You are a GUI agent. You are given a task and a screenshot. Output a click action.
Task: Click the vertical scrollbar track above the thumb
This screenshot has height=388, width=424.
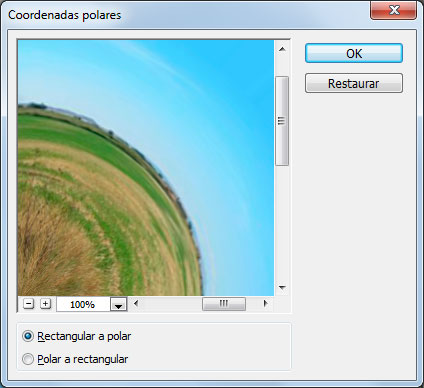point(282,67)
